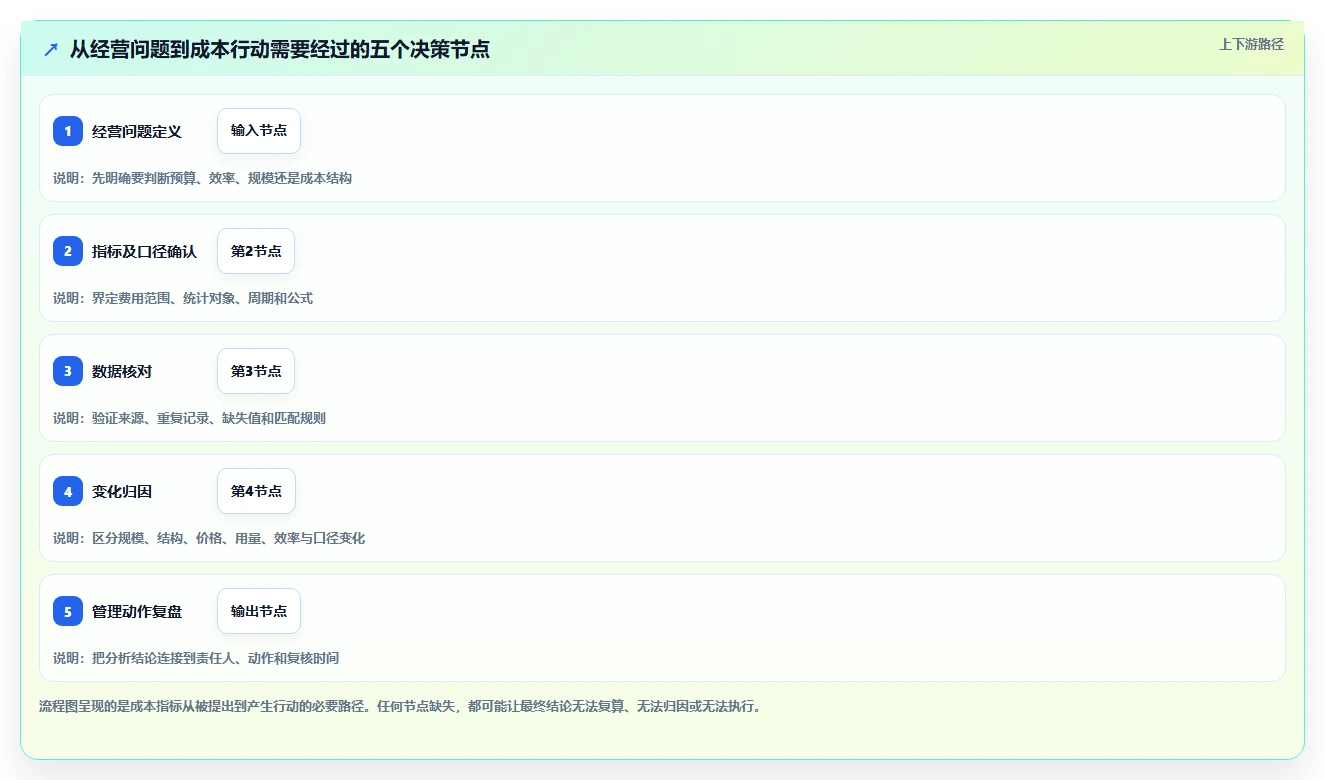The width and height of the screenshot is (1325, 780).
Task: Click the 经营问题定义 step title
Action: [137, 131]
